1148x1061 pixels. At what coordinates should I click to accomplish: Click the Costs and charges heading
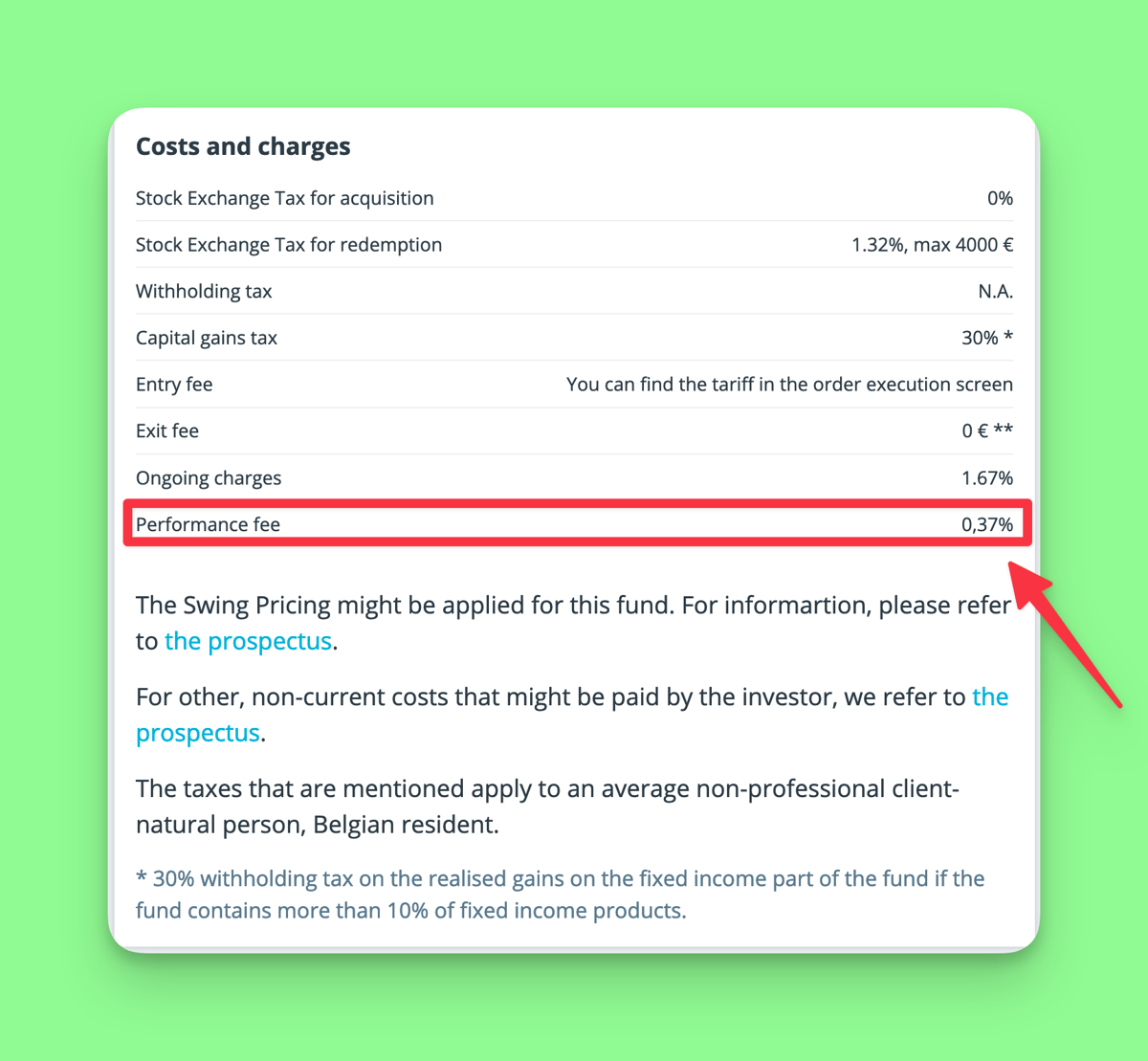pos(243,146)
